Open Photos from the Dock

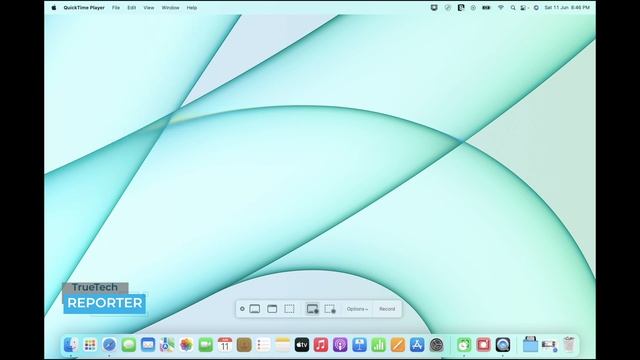click(186, 345)
